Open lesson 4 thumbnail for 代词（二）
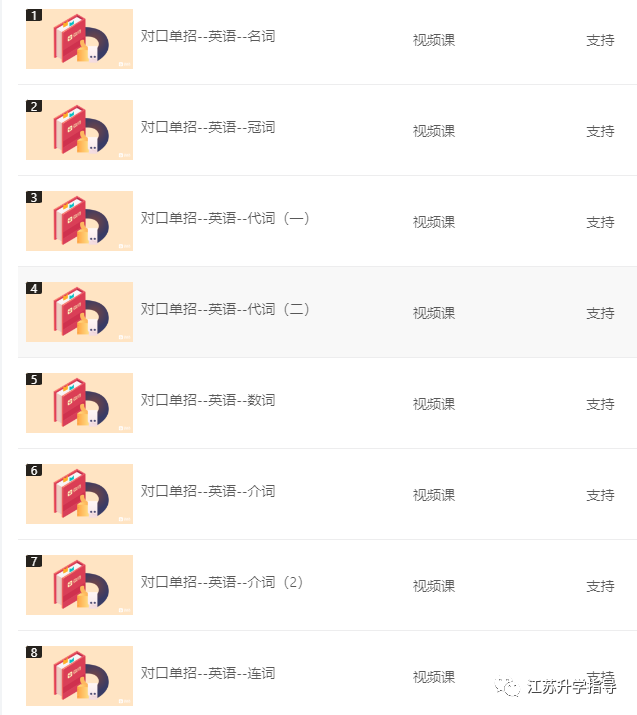The height and width of the screenshot is (715, 637). pyautogui.click(x=79, y=312)
